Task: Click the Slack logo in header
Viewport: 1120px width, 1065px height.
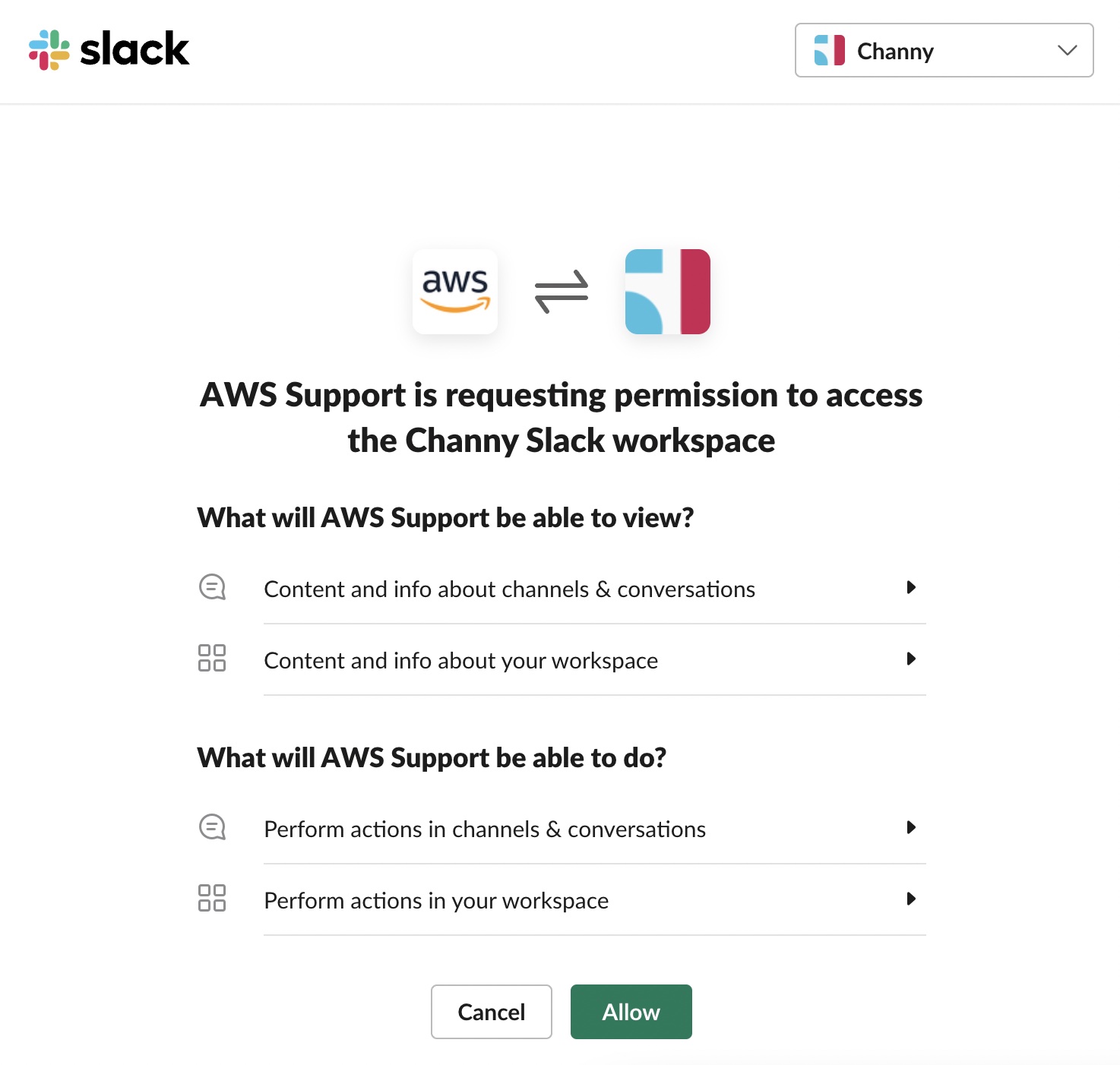Action: point(109,50)
